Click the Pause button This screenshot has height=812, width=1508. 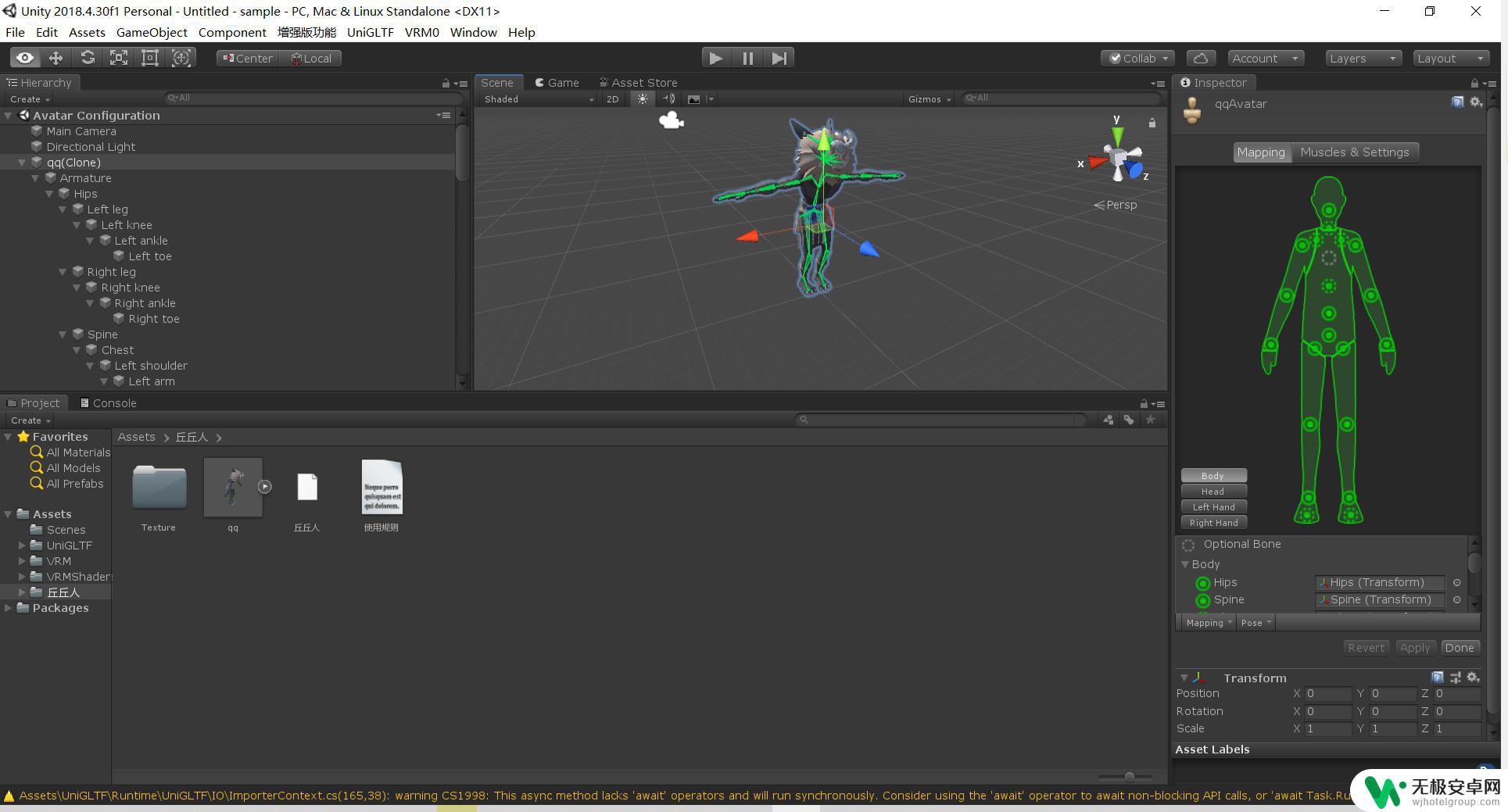tap(747, 58)
